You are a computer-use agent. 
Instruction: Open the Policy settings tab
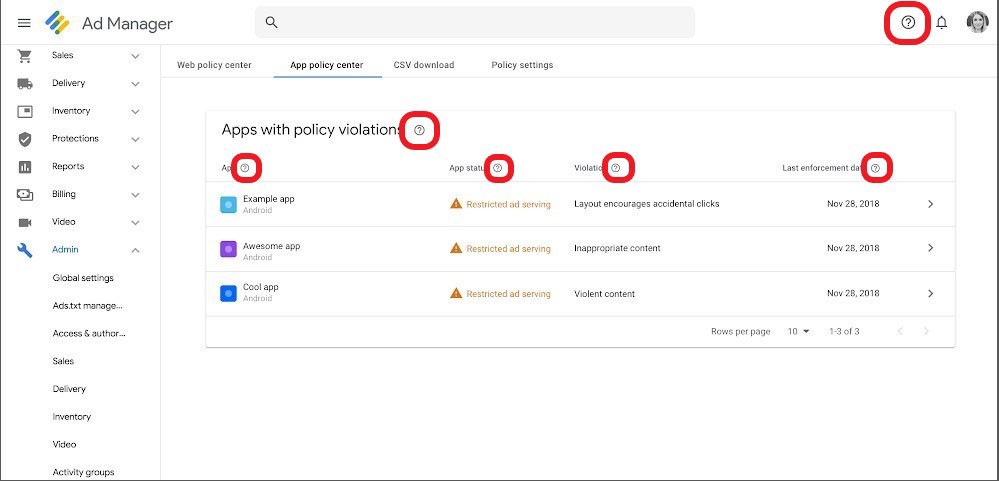point(522,65)
